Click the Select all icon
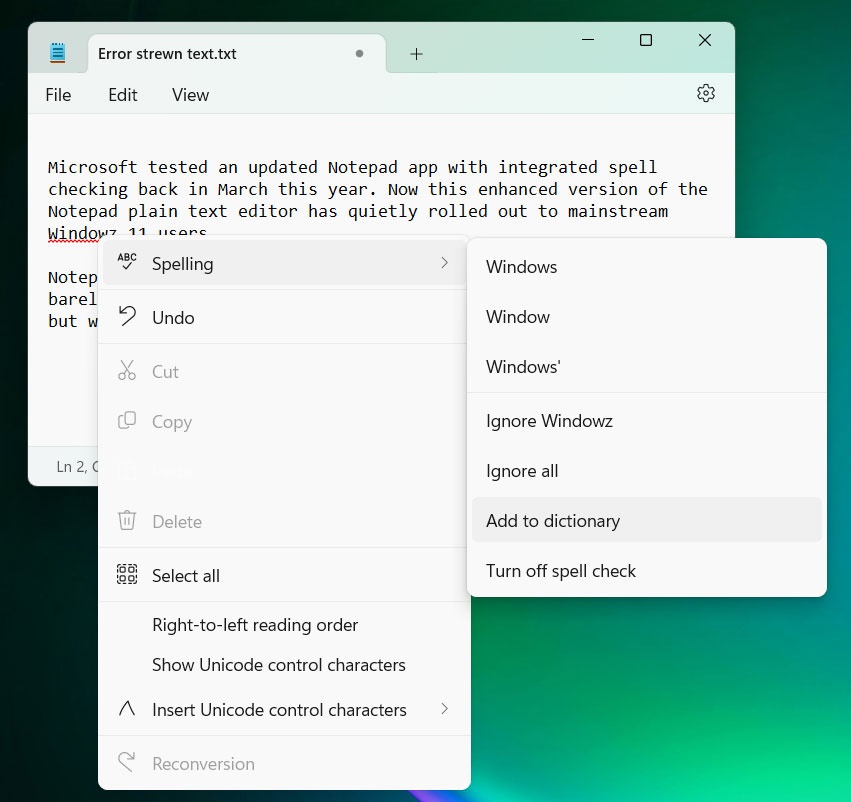Screen dimensions: 851x802 click(127, 575)
